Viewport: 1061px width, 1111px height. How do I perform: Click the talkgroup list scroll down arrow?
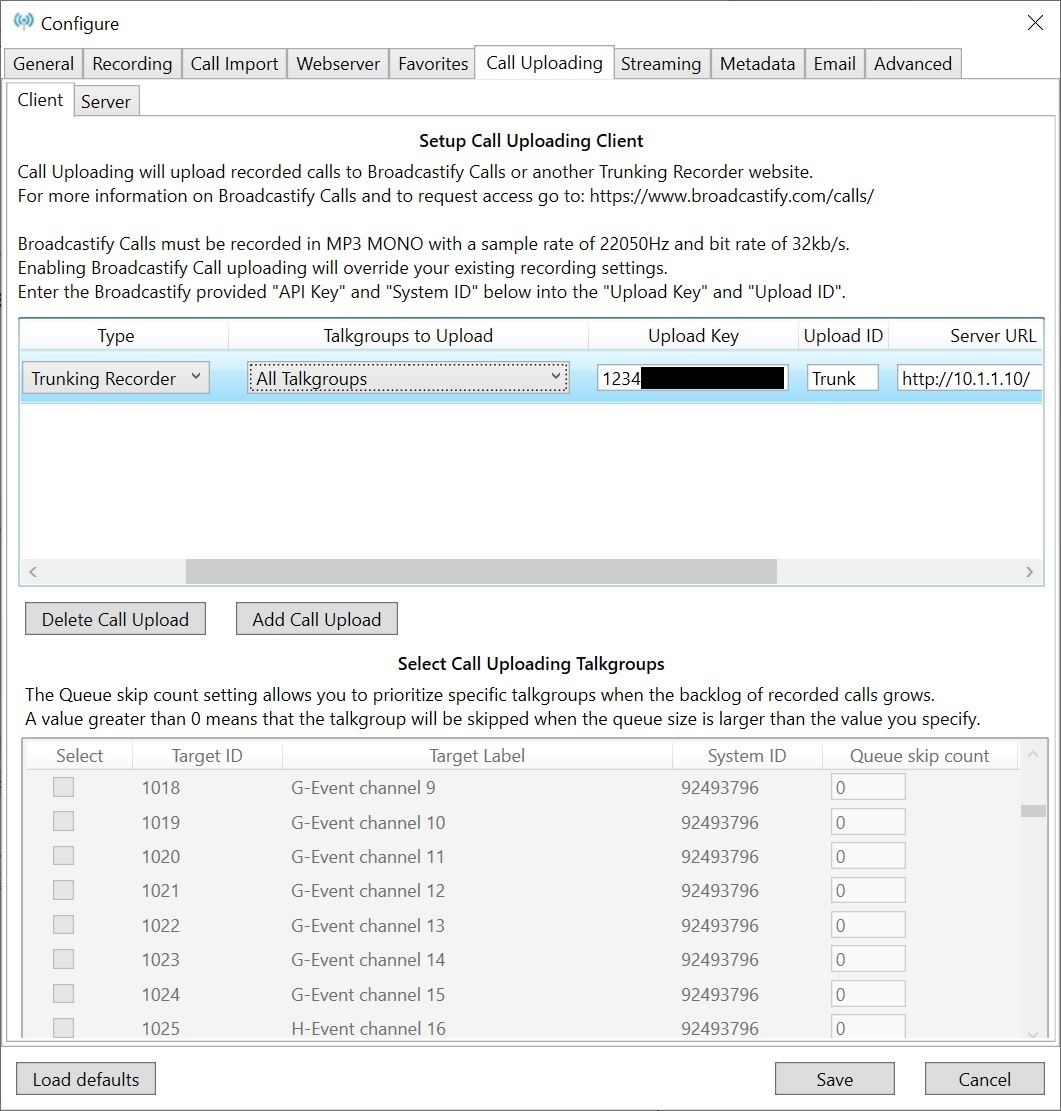(1033, 1034)
